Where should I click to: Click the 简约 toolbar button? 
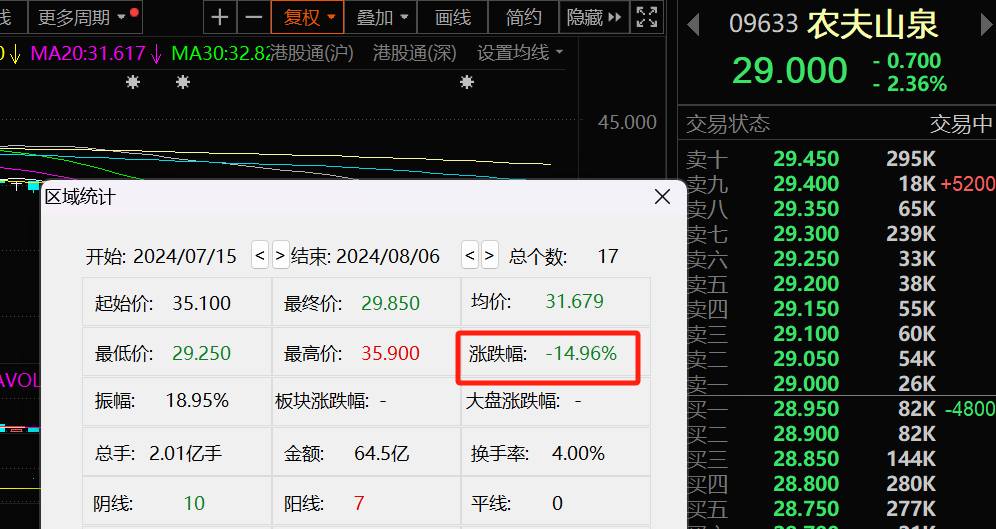coord(523,17)
